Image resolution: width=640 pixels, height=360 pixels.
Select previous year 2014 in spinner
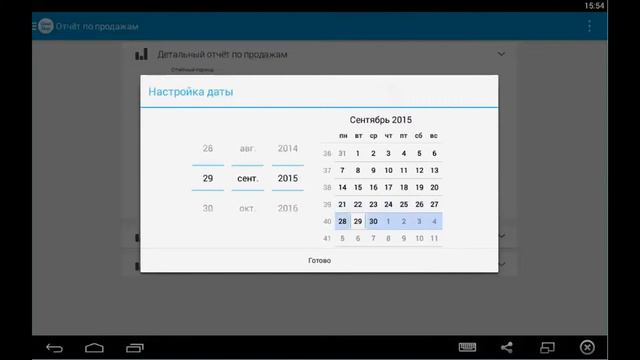pos(288,149)
